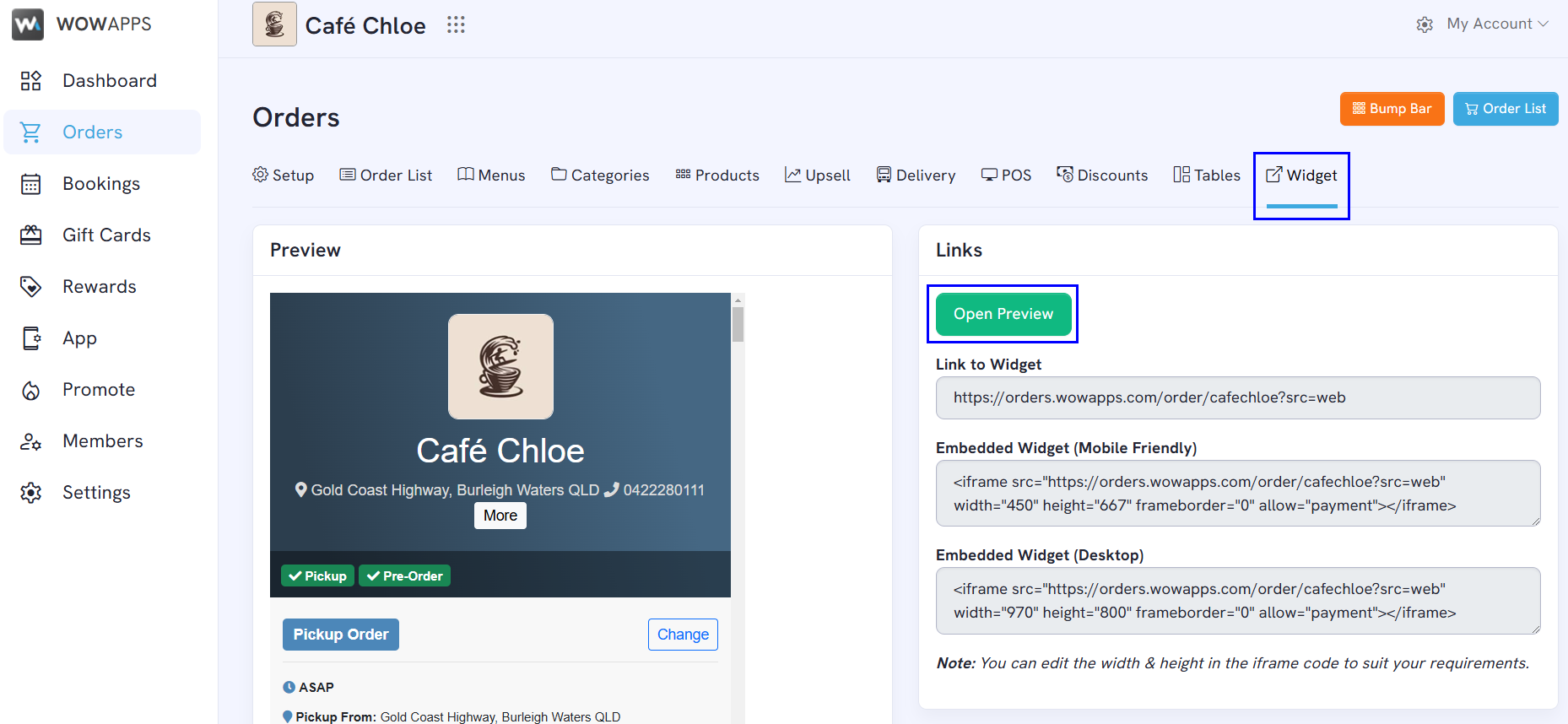Click the Members people icon
Screen dimensions: 1568x724
(30, 441)
